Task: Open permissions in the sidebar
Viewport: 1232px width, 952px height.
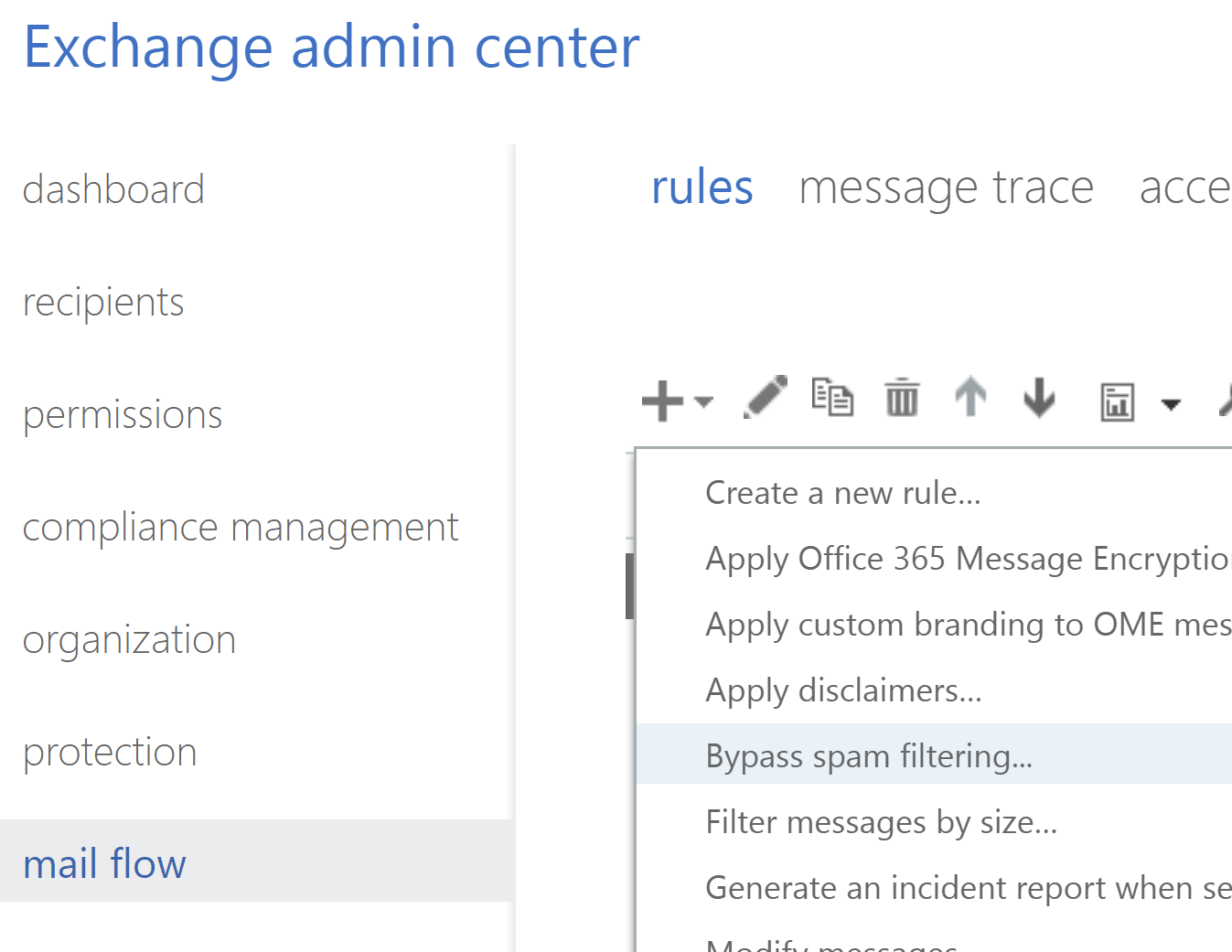Action: click(x=123, y=415)
